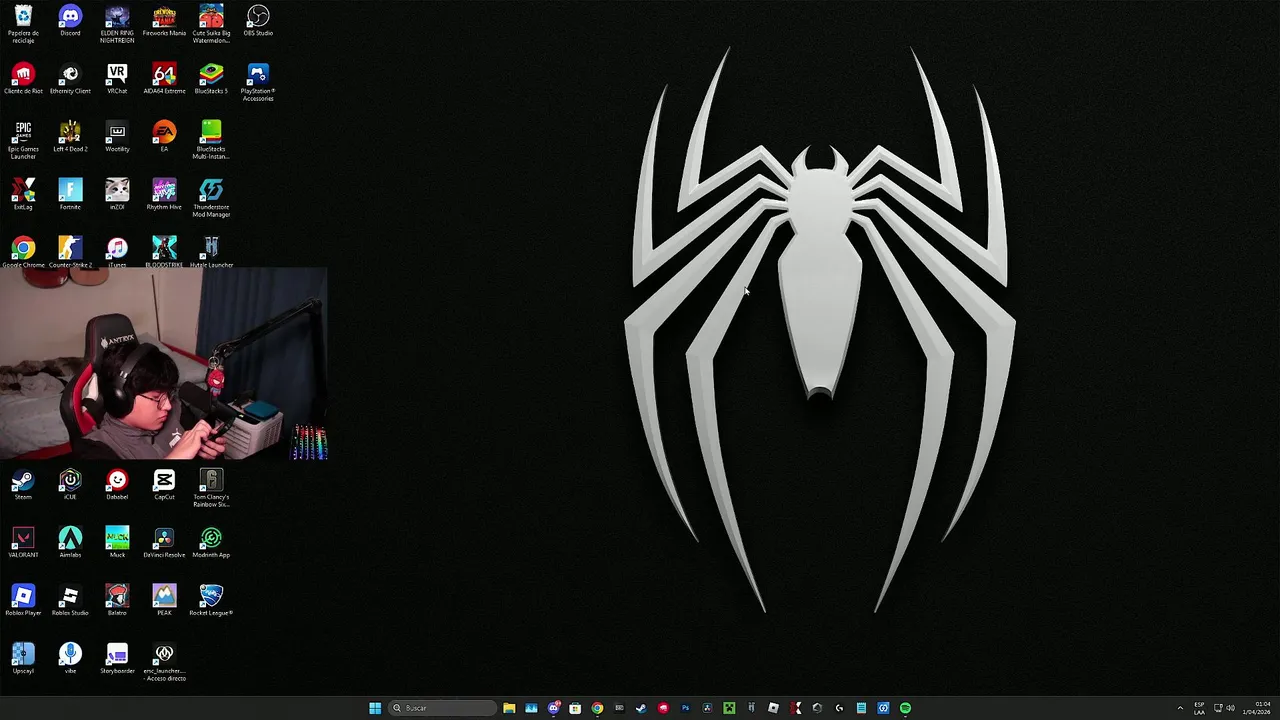Screen dimensions: 1280x720
Task: Select the Thunderstore Mod Manager shortcut
Action: [x=211, y=198]
